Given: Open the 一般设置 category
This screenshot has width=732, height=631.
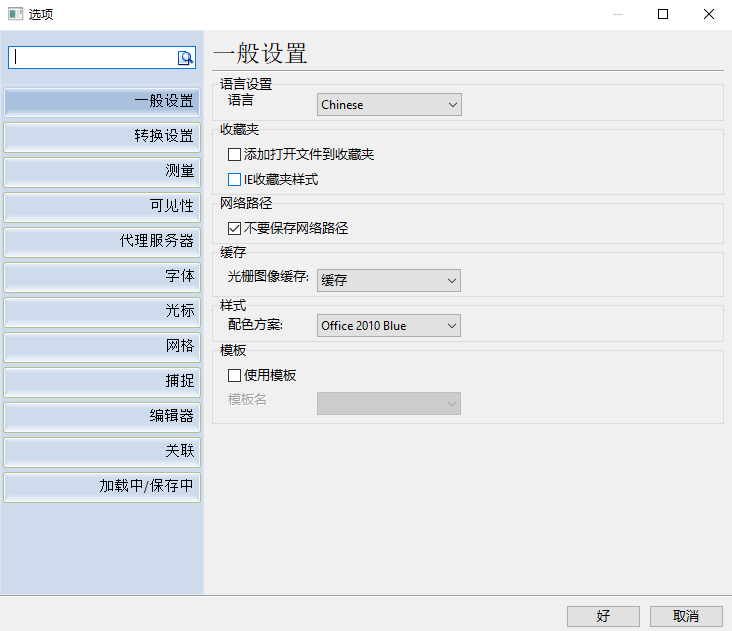Looking at the screenshot, I should [102, 101].
